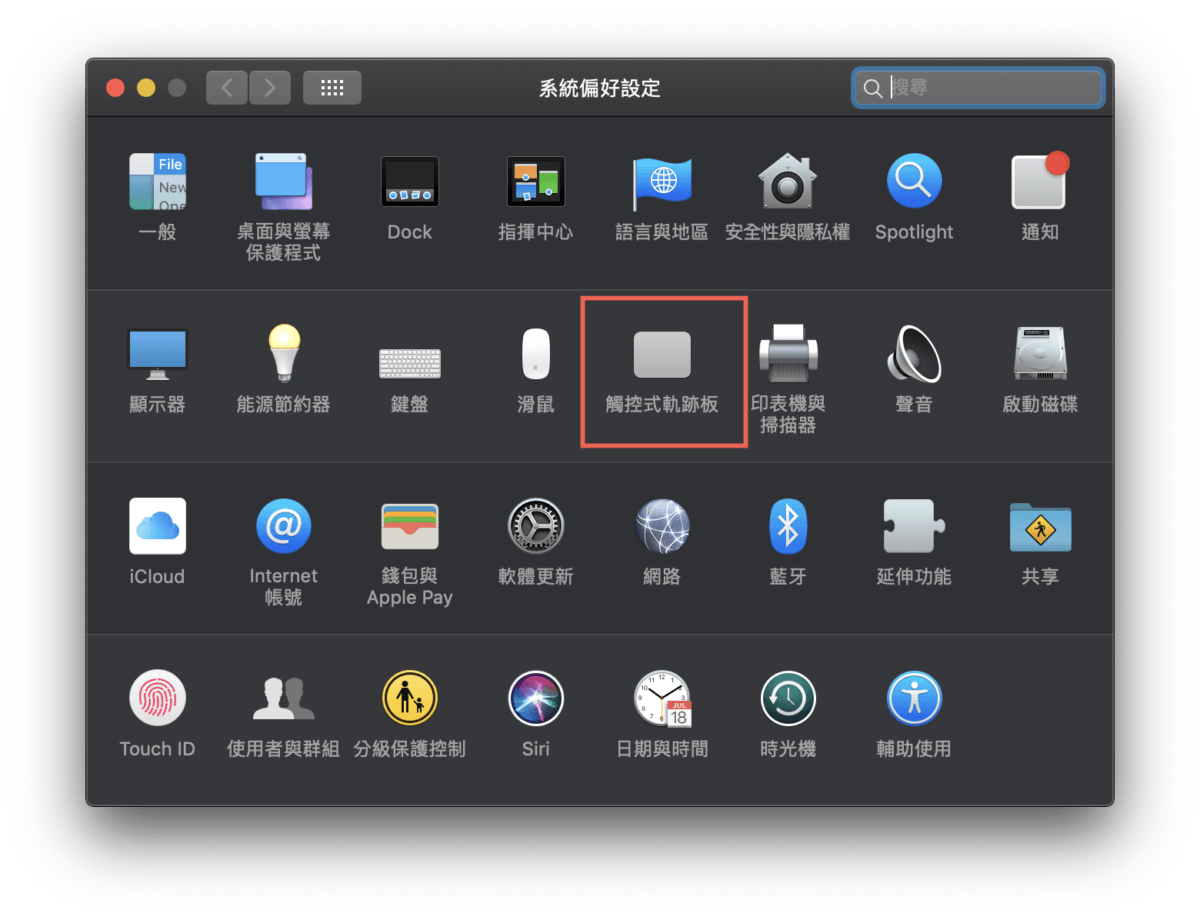Open 通知 (Notifications) preferences

click(x=1040, y=181)
